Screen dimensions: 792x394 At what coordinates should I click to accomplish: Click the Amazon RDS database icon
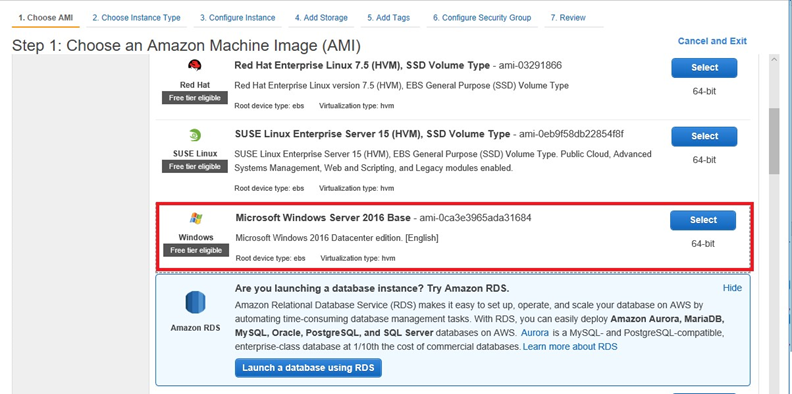195,303
